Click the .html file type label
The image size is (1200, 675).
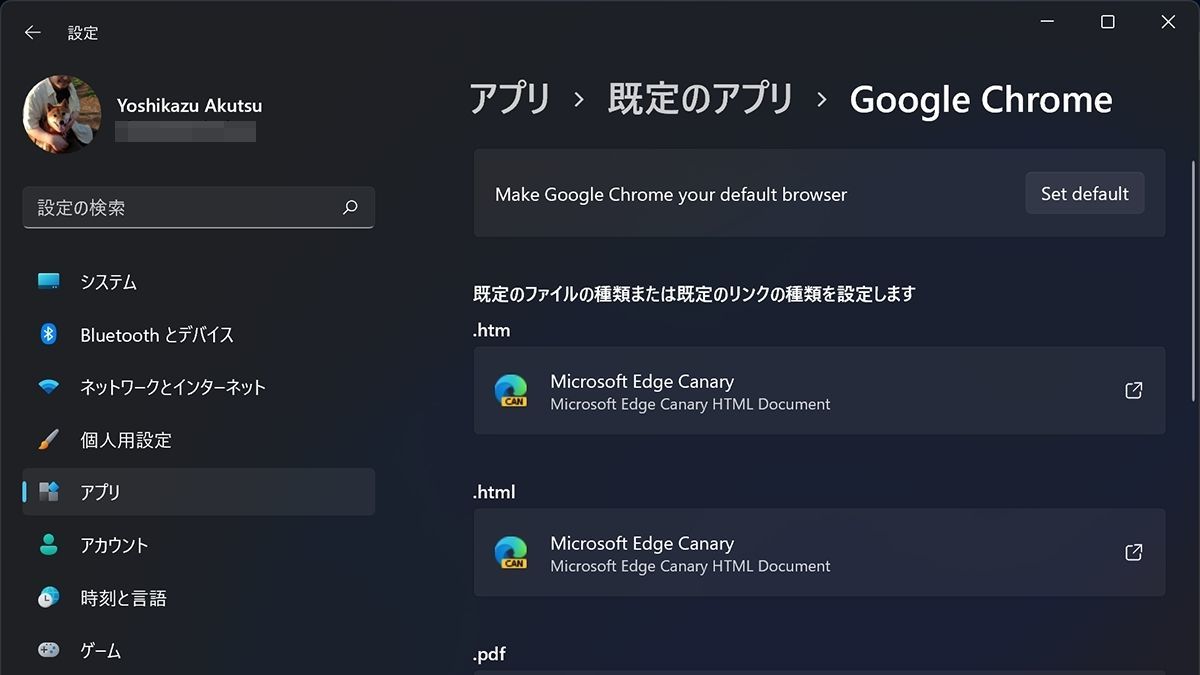click(494, 492)
